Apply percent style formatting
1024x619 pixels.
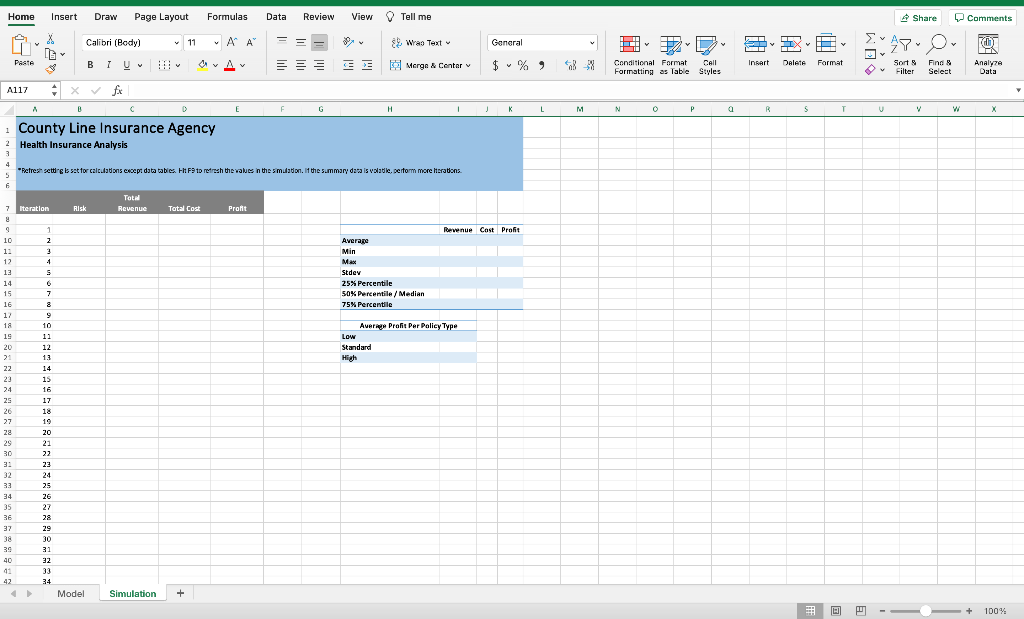tap(522, 65)
